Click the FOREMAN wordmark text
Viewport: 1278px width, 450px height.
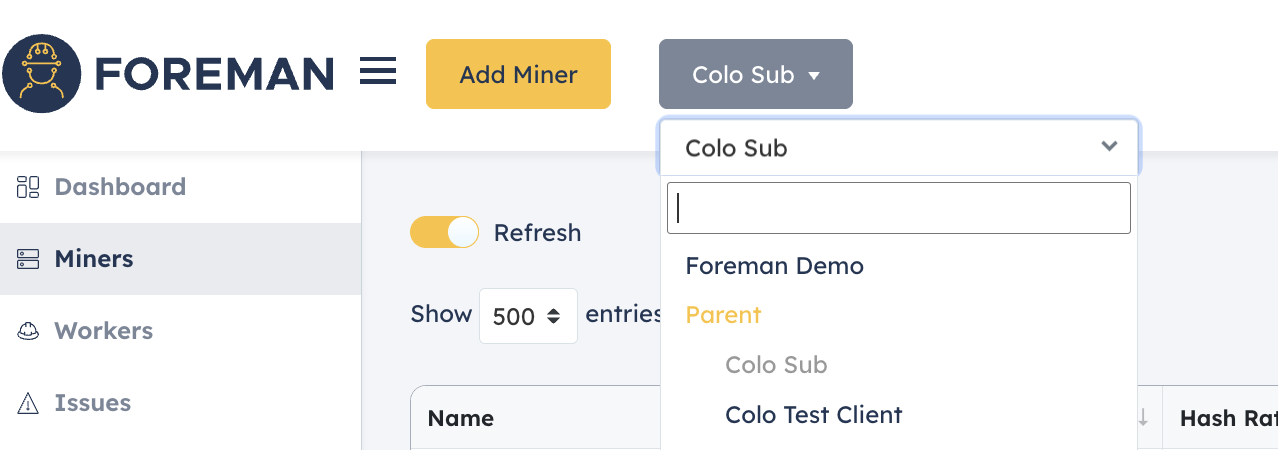pyautogui.click(x=214, y=74)
